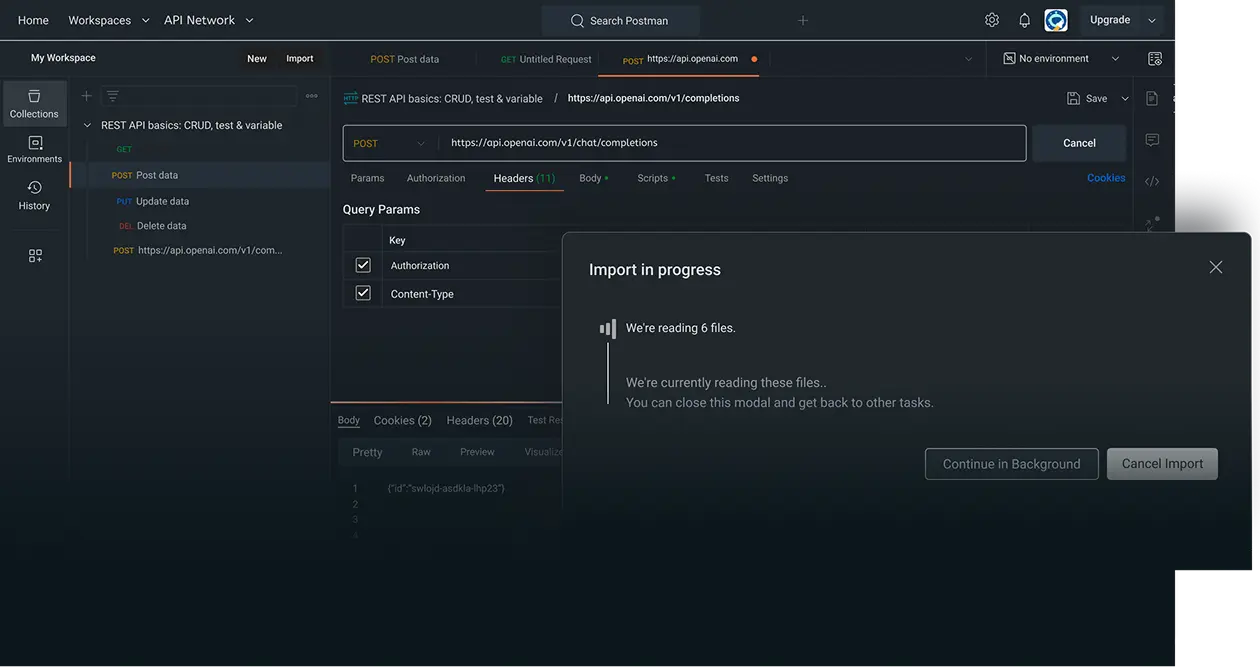Open the response Headers (20) tab
Viewport: 1260px width, 667px height.
480,420
